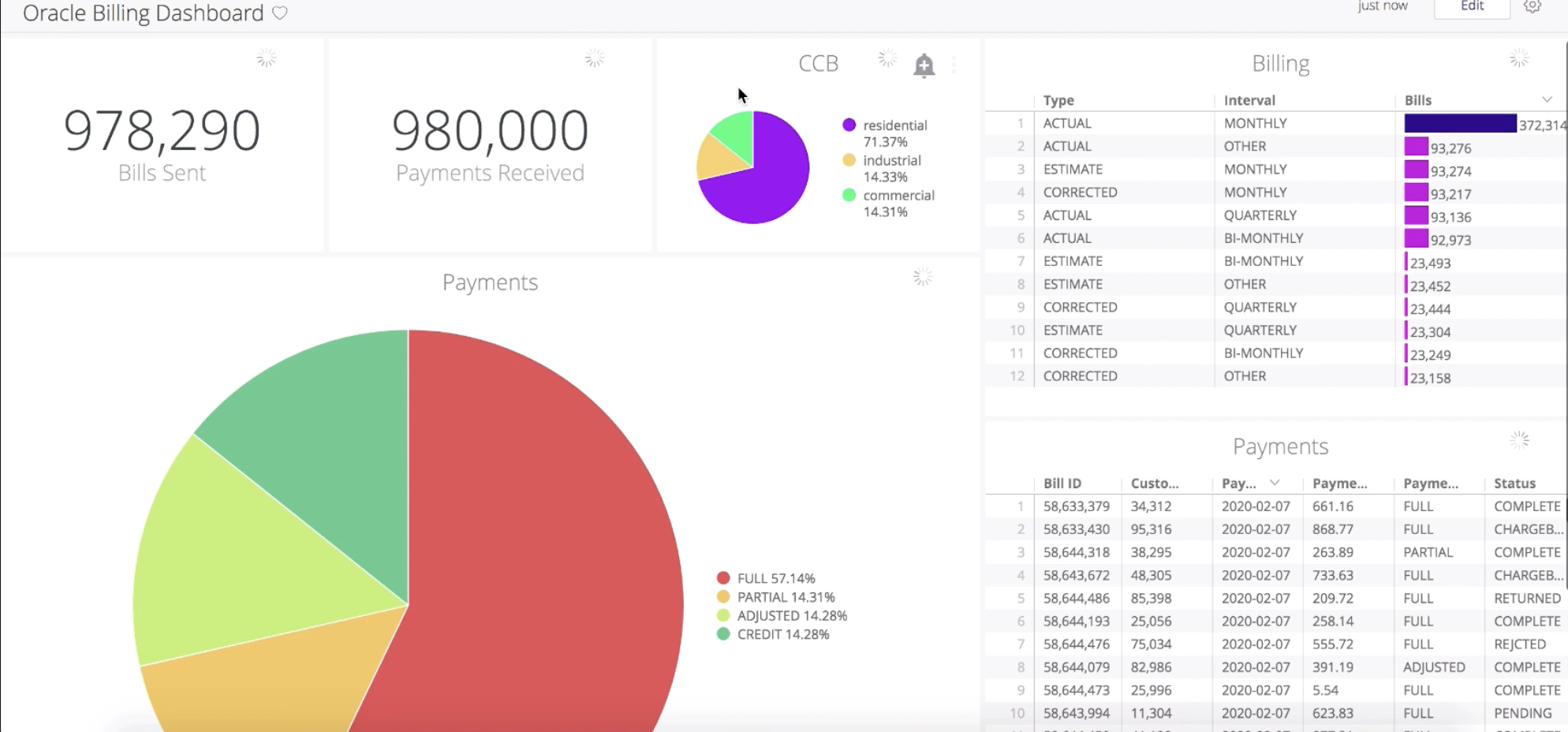
Task: Open the CCB tile three-dot menu
Action: click(x=954, y=65)
